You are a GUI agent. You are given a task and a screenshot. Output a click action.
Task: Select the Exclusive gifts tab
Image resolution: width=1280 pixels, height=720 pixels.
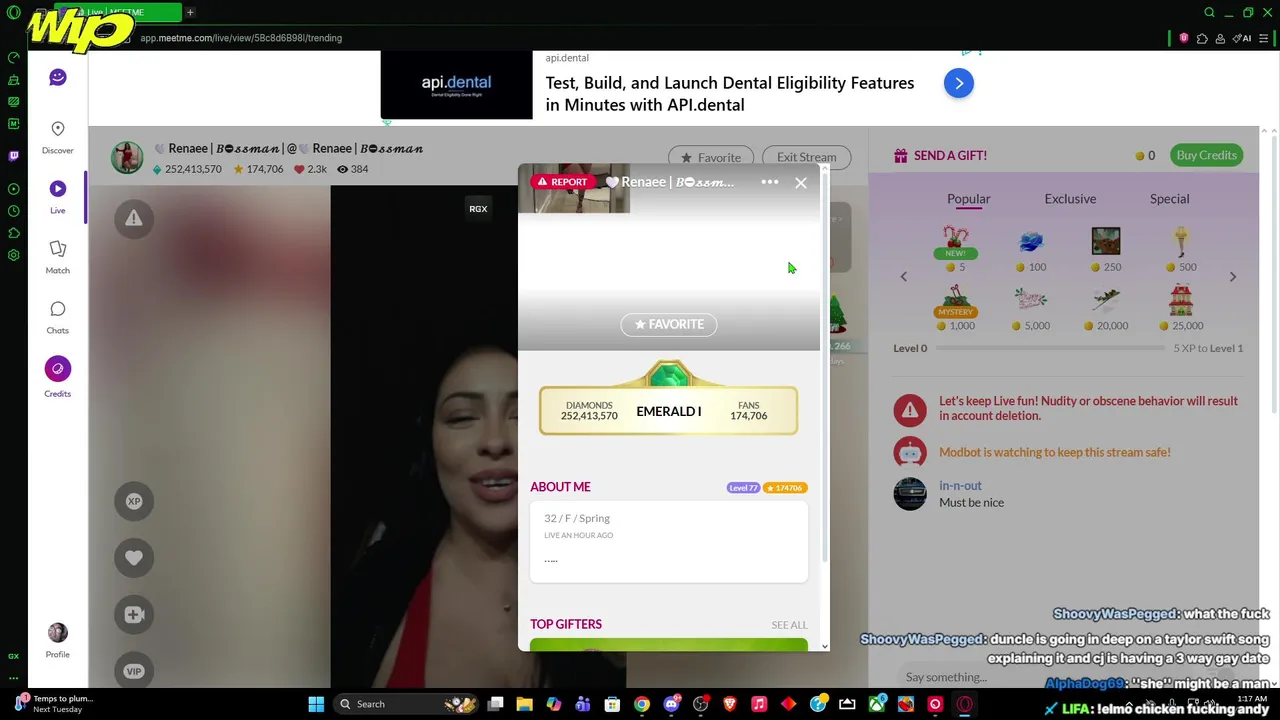[x=1070, y=198]
